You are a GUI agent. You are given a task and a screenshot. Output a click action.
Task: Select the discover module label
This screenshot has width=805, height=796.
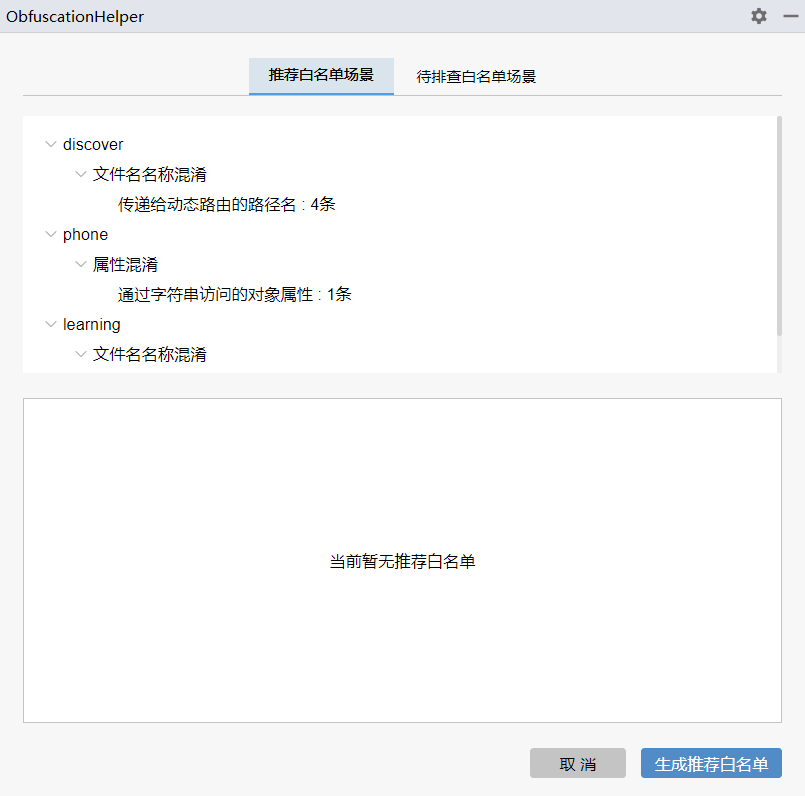point(93,145)
